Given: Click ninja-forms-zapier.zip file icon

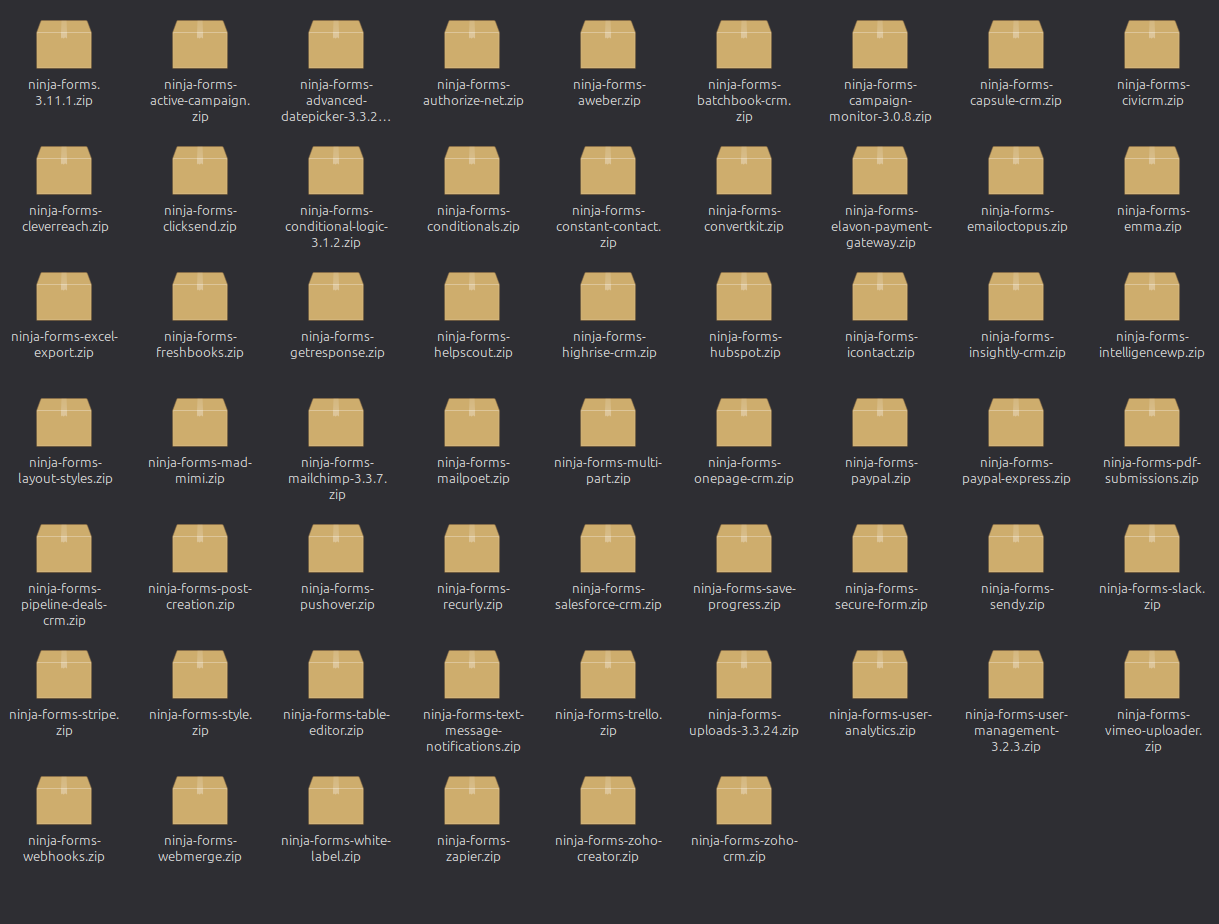Looking at the screenshot, I should [472, 800].
